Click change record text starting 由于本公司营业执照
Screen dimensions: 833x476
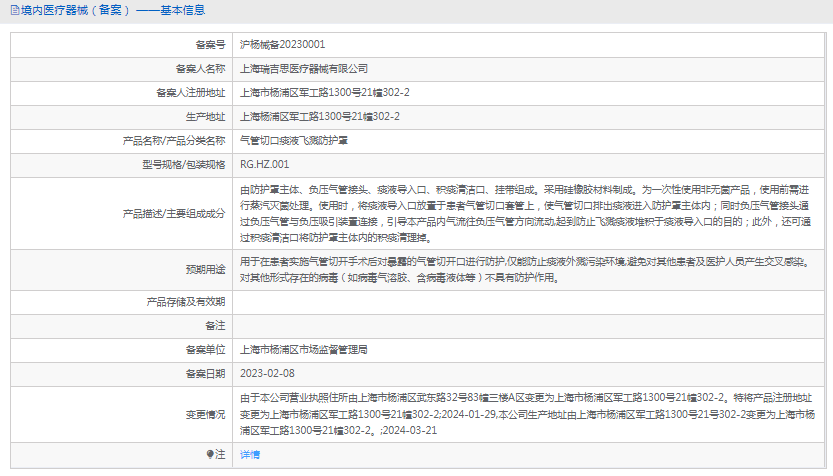pos(527,414)
